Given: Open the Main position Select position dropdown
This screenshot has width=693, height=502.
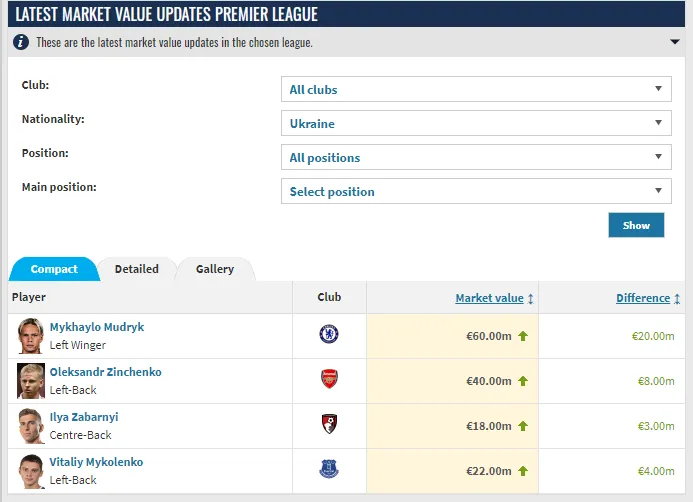Looking at the screenshot, I should 475,192.
